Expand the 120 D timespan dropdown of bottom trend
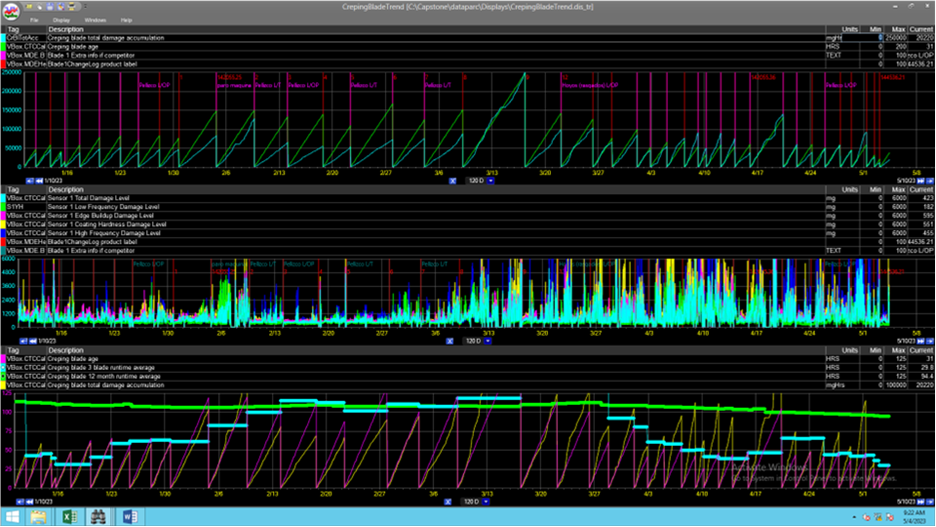936x527 pixels. 486,502
